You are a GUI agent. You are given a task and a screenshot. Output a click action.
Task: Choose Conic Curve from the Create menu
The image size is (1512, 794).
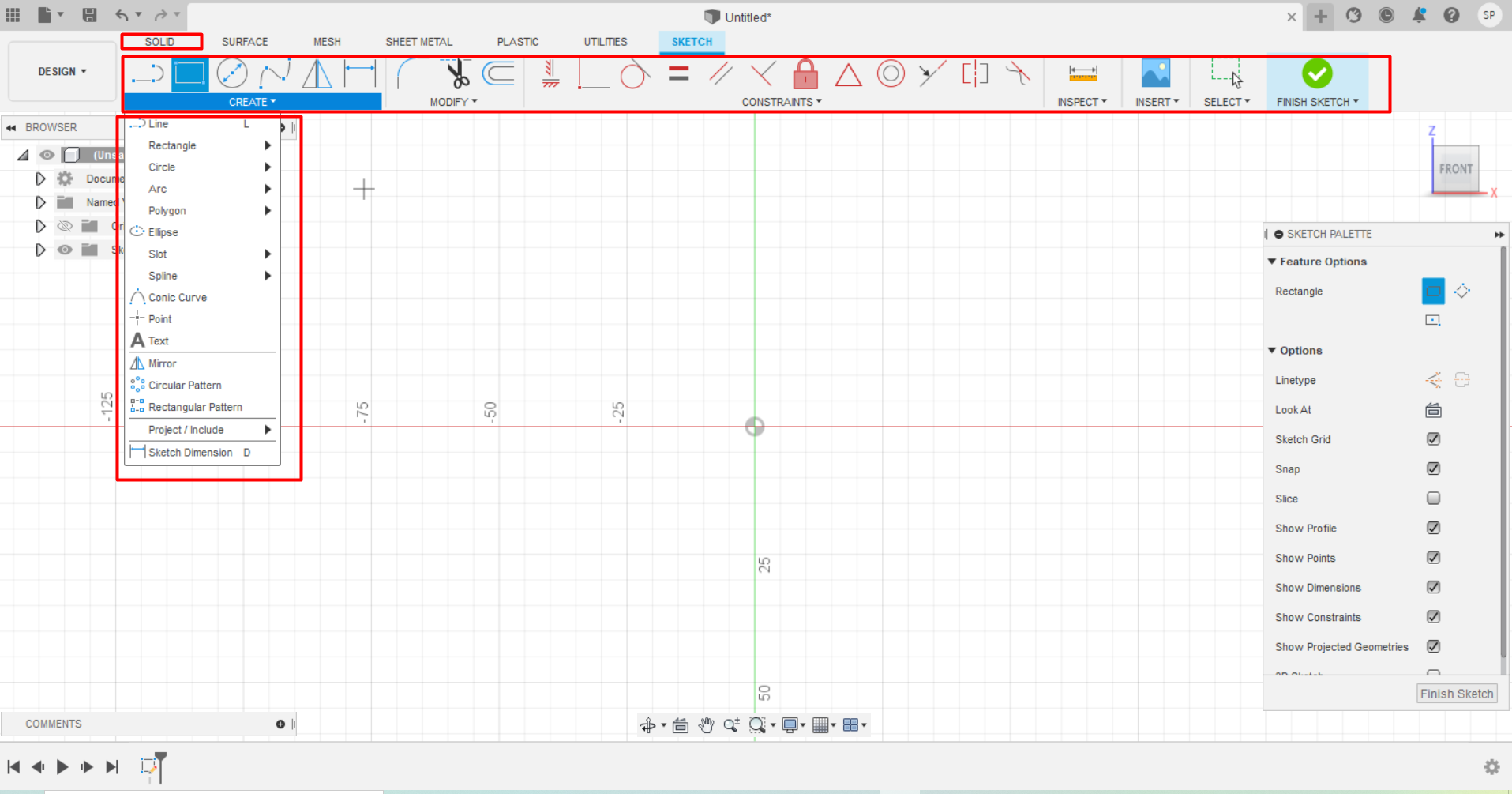202,298
